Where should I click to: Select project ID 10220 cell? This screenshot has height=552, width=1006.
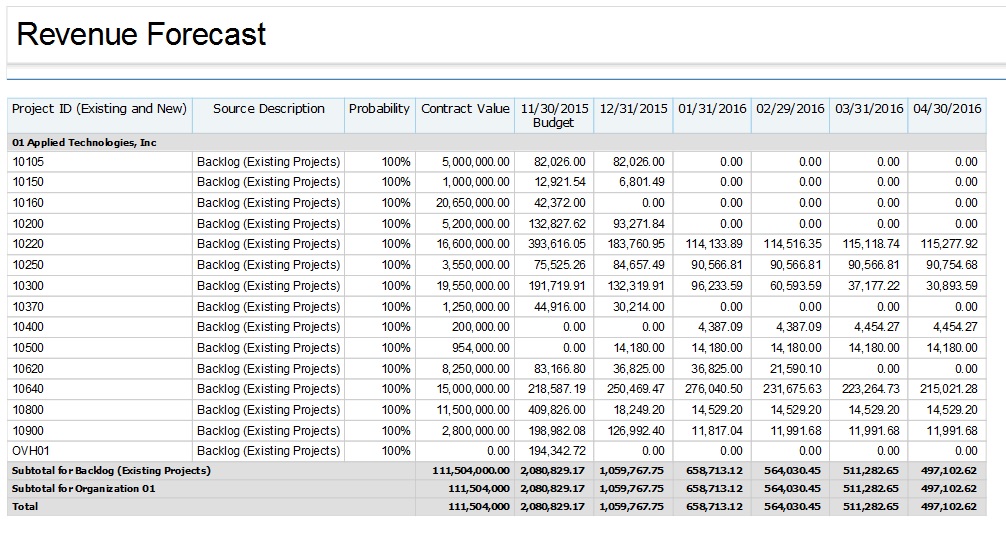(x=28, y=244)
